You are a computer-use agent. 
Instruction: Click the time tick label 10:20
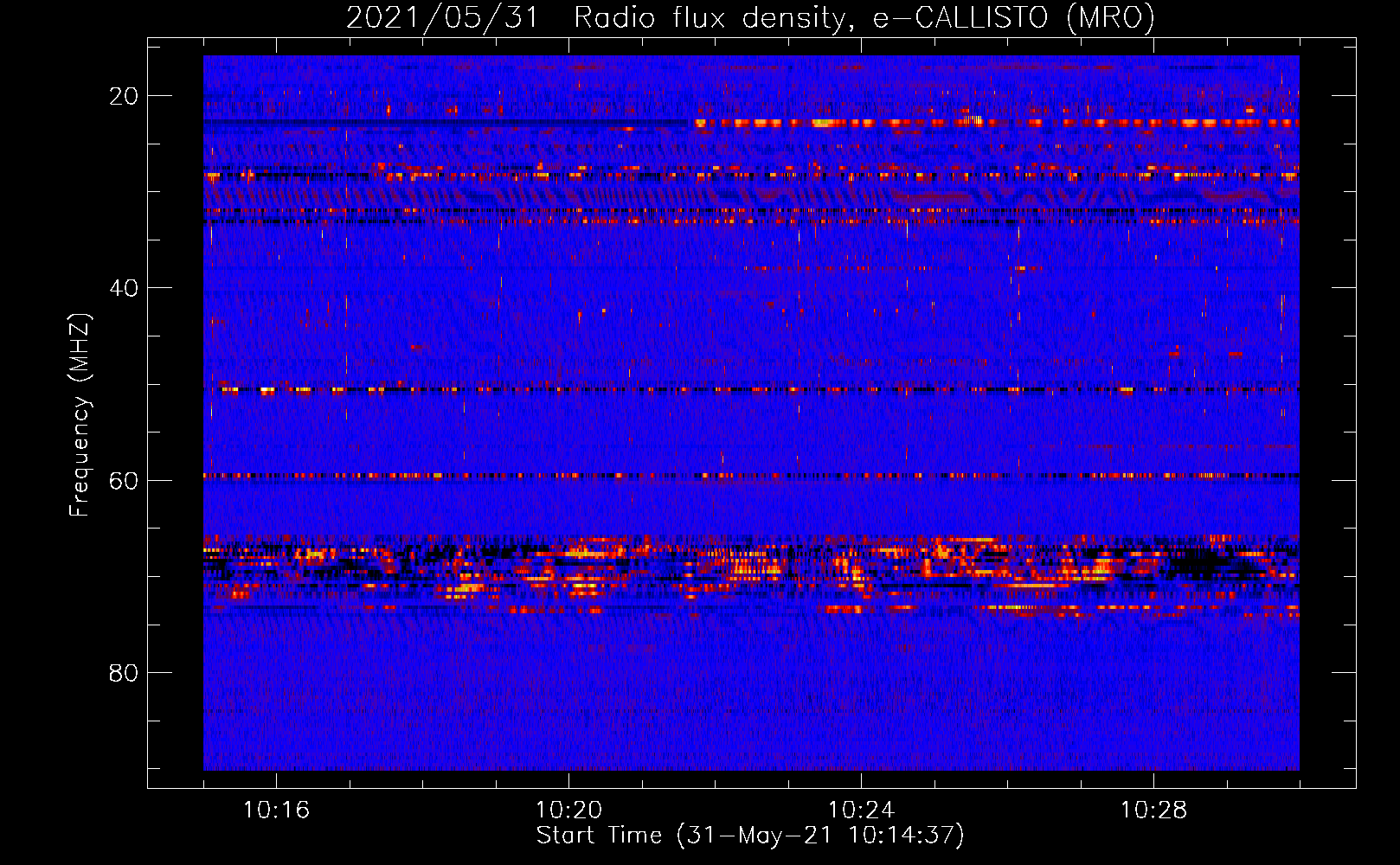568,811
